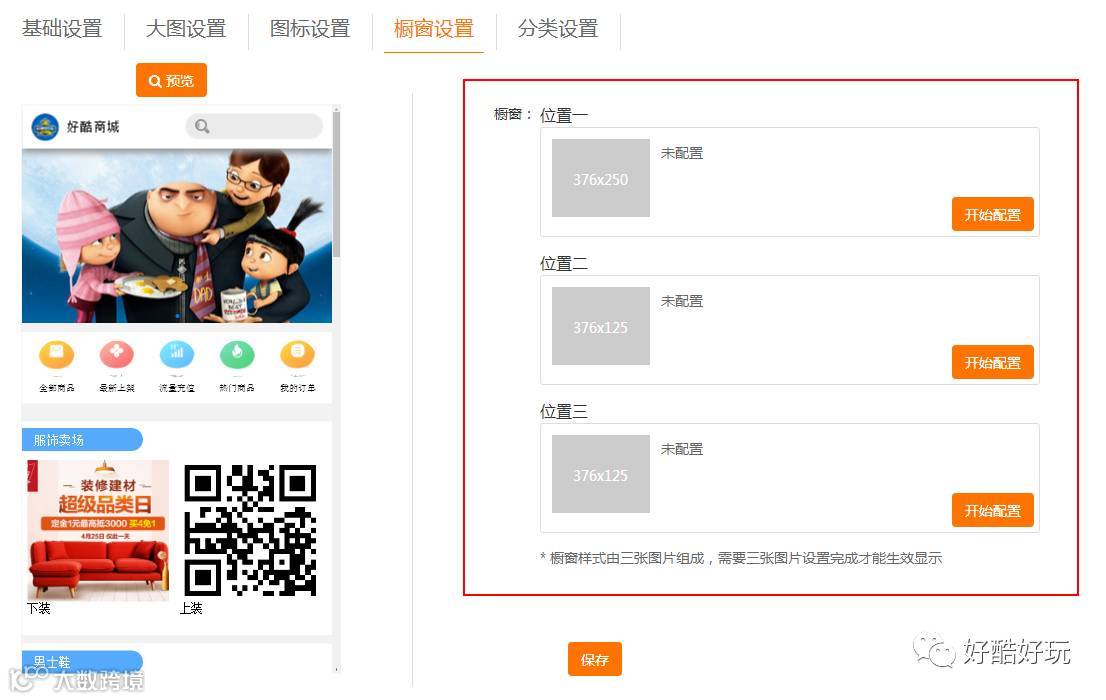Viewport: 1106px width, 700px height.
Task: Go to the 分类设置 tab
Action: pos(558,28)
